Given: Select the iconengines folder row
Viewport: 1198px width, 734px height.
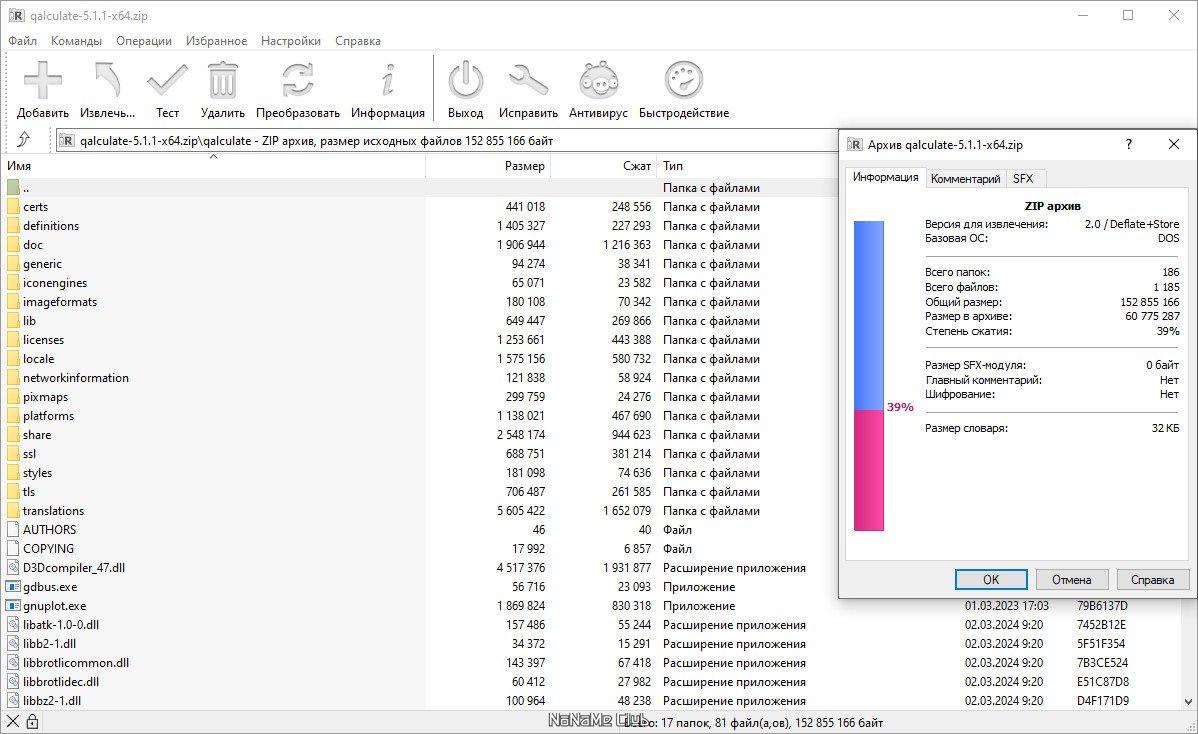Looking at the screenshot, I should coord(419,283).
